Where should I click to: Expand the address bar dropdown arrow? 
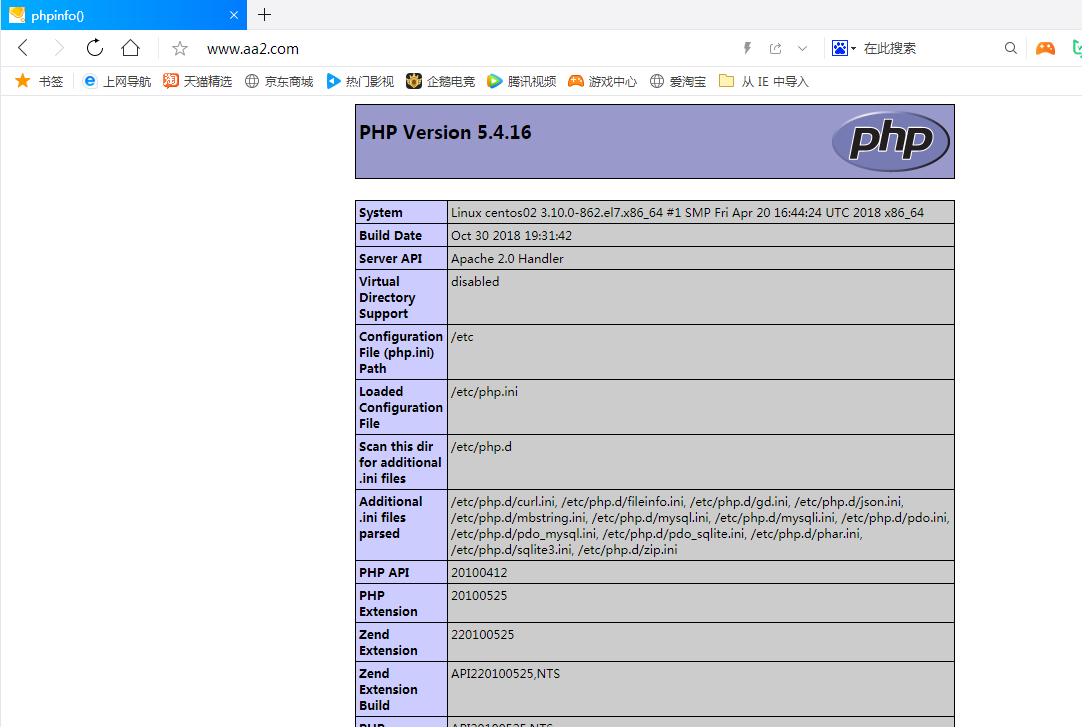(x=803, y=48)
